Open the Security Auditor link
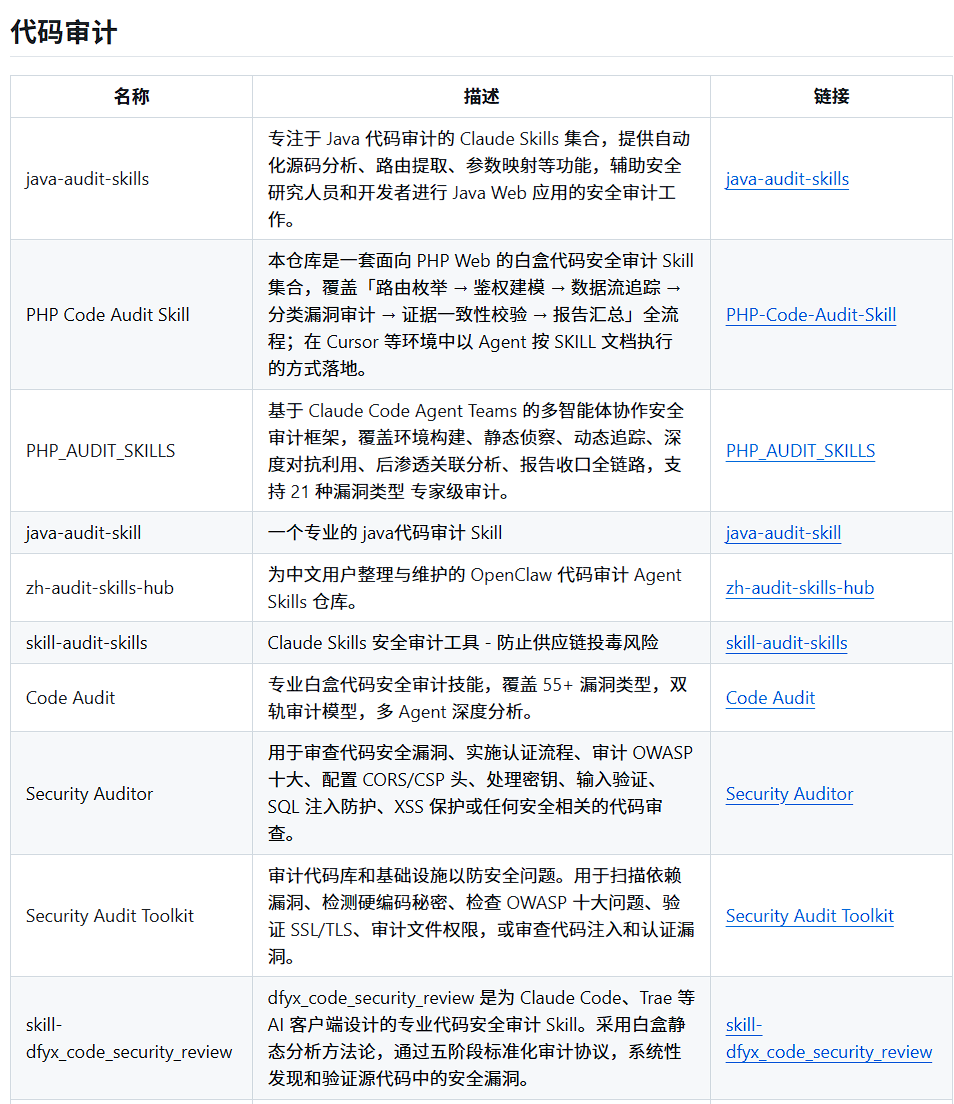The height and width of the screenshot is (1104, 954). click(x=789, y=794)
